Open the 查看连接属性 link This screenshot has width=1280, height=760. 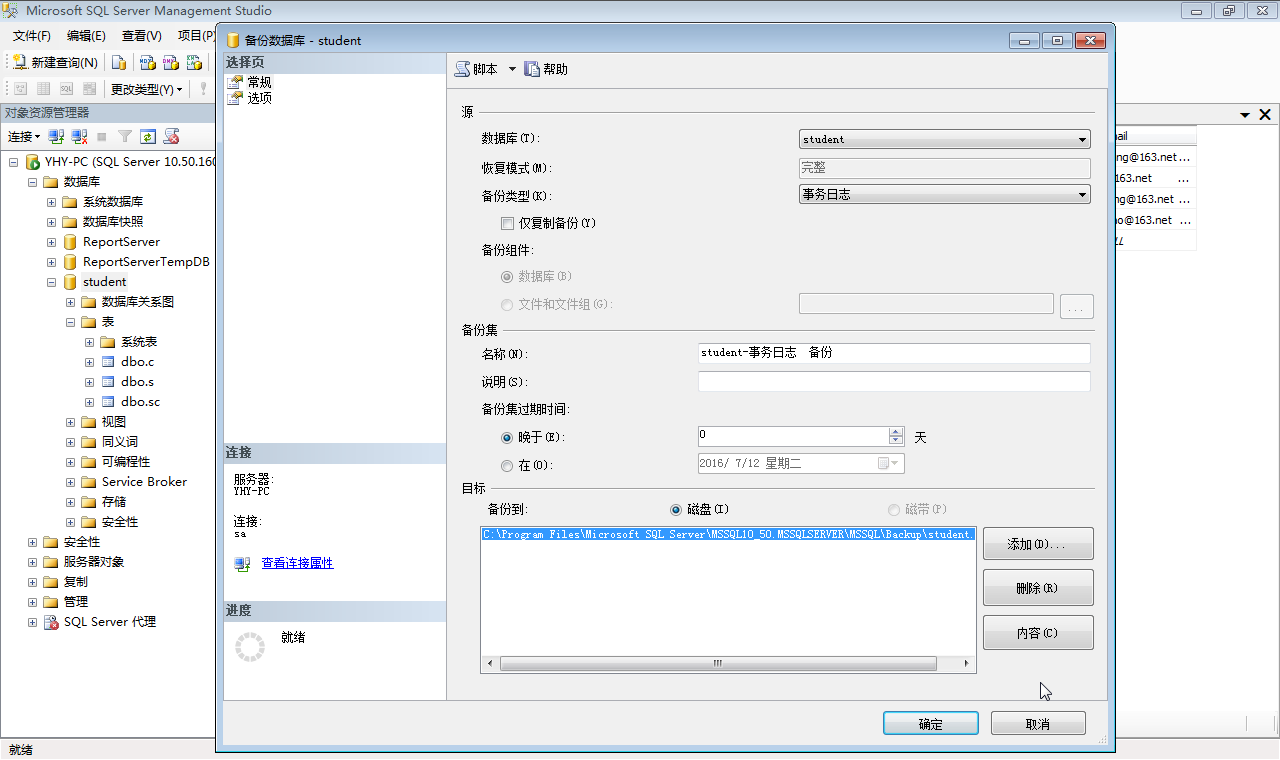click(297, 563)
